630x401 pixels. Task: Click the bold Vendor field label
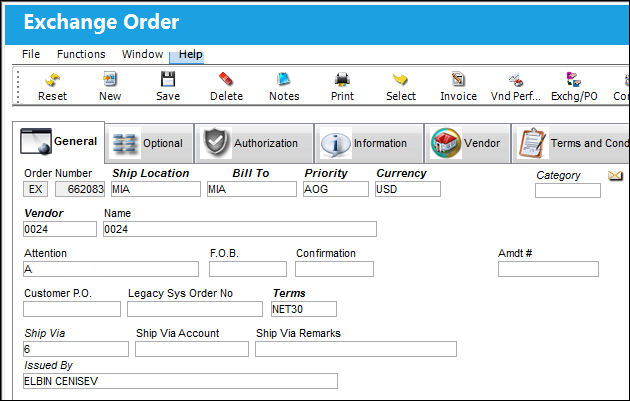click(x=44, y=213)
